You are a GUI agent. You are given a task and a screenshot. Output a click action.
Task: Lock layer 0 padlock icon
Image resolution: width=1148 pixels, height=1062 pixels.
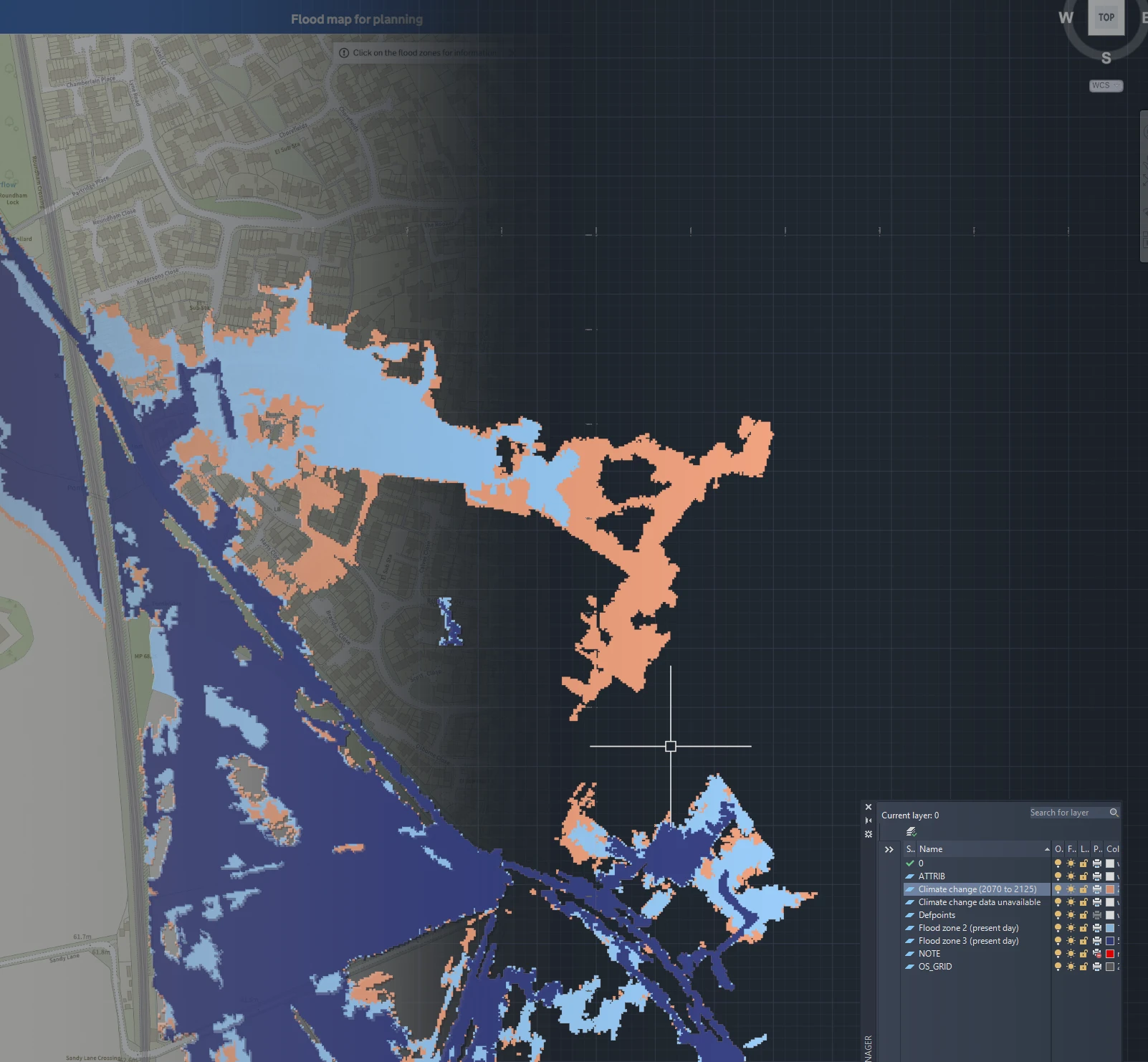point(1084,864)
